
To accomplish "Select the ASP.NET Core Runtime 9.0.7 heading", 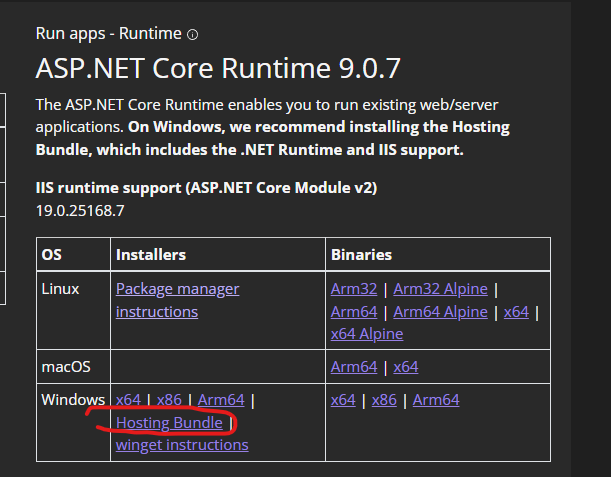I will coord(218,69).
